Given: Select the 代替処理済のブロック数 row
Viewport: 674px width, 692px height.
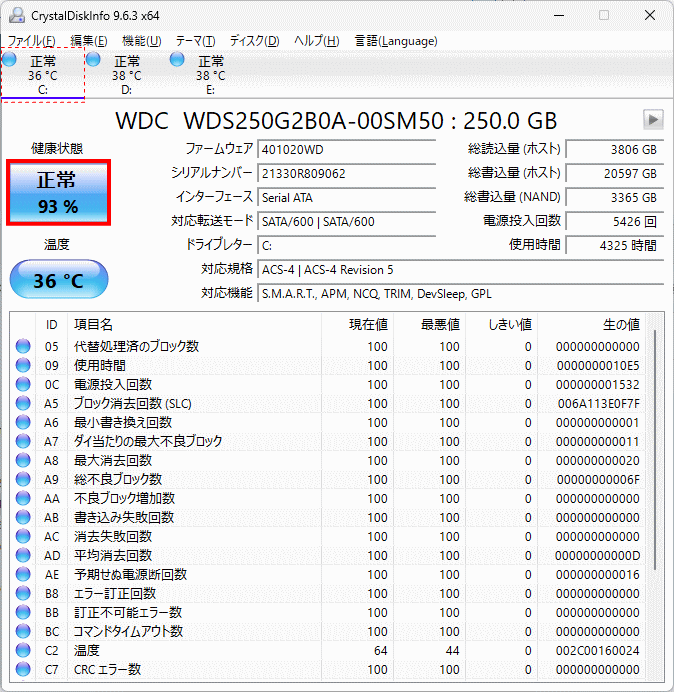Looking at the screenshot, I should tap(328, 346).
